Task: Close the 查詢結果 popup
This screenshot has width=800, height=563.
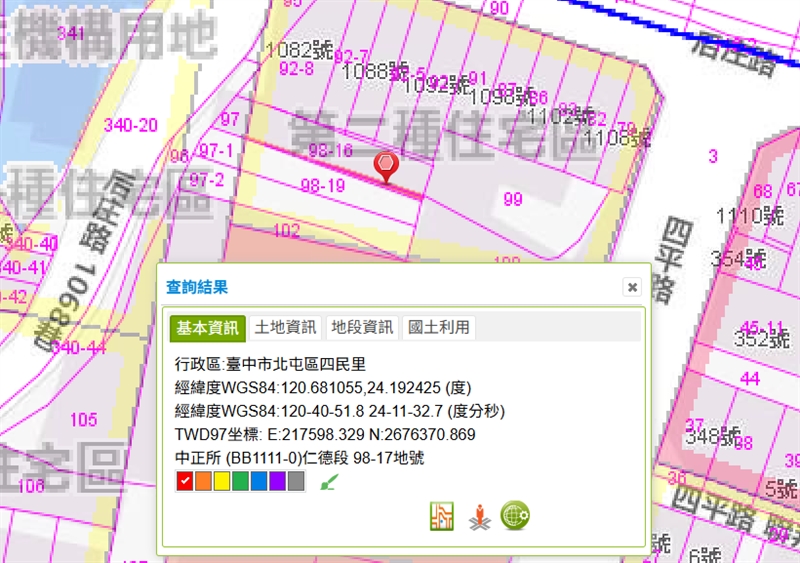Action: pos(632,287)
